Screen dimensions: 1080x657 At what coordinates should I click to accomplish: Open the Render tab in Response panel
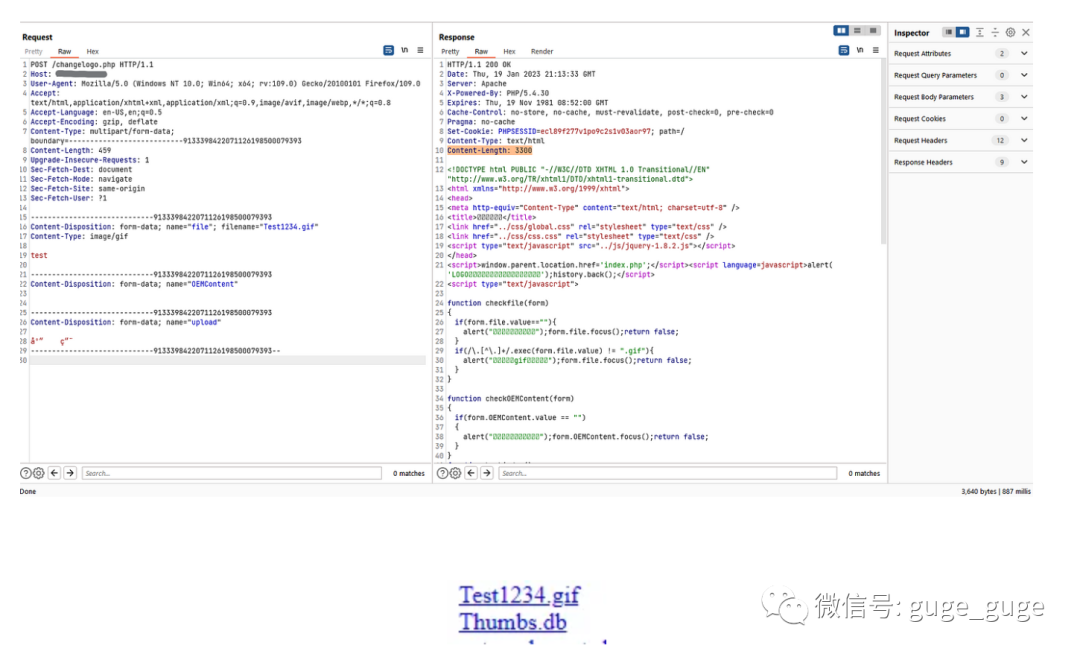(541, 52)
